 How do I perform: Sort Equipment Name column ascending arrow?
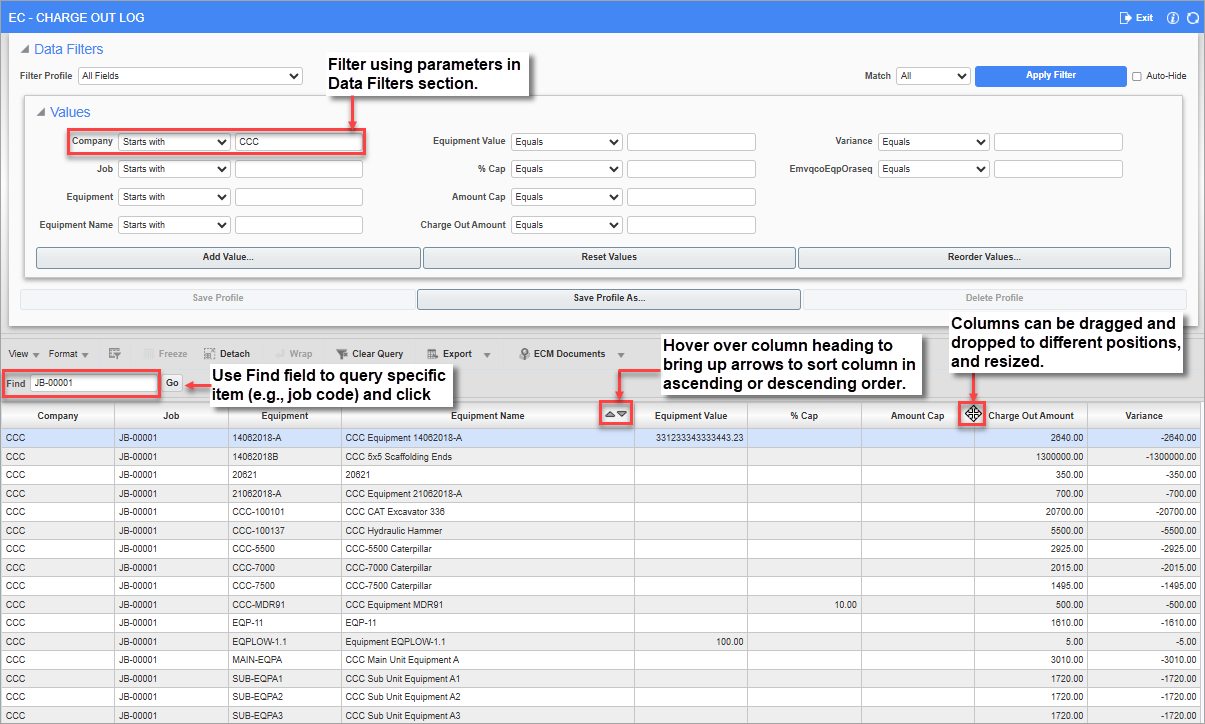(x=610, y=415)
